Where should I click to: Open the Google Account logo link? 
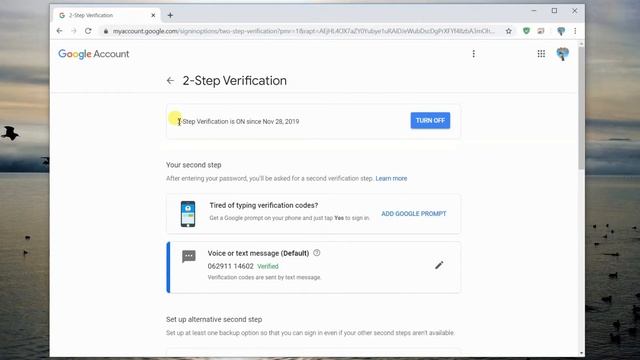[x=93, y=54]
